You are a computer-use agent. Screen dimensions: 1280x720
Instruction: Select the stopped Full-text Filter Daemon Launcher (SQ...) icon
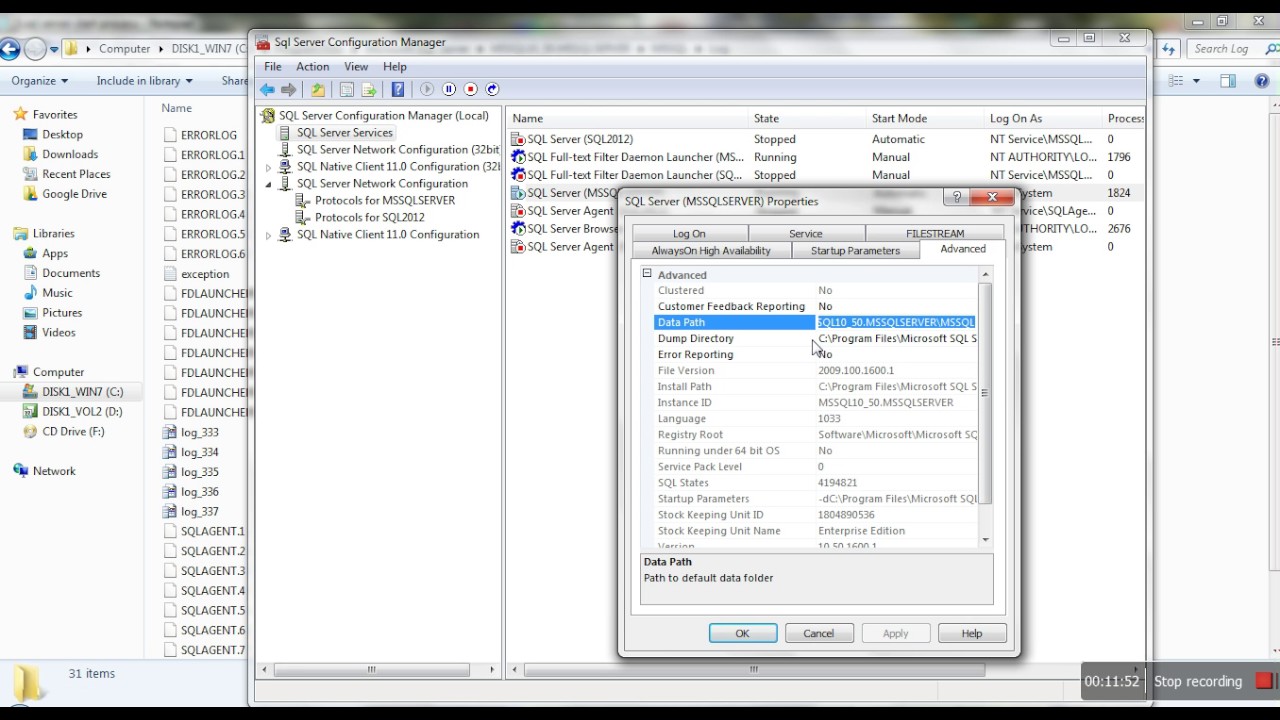click(518, 175)
